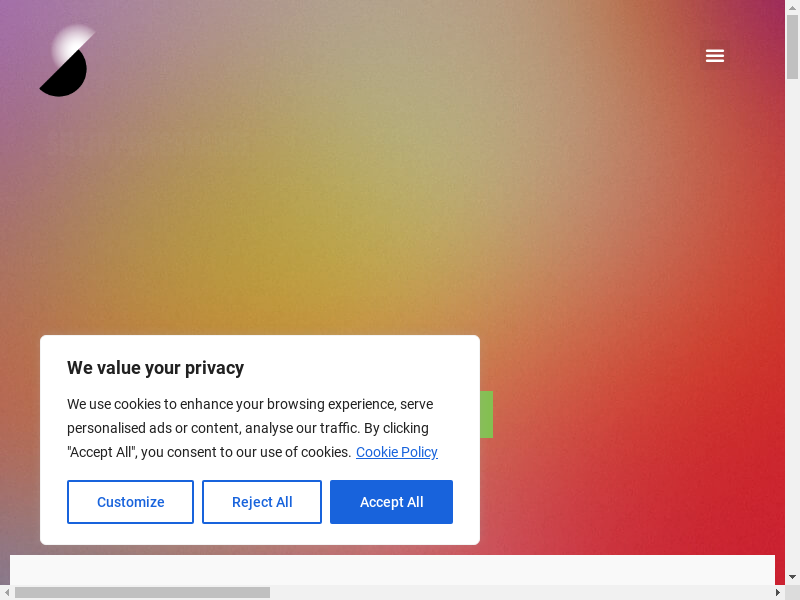Click the vertical scrollbar up arrow
Screen dimensions: 800x600
click(x=792, y=7)
